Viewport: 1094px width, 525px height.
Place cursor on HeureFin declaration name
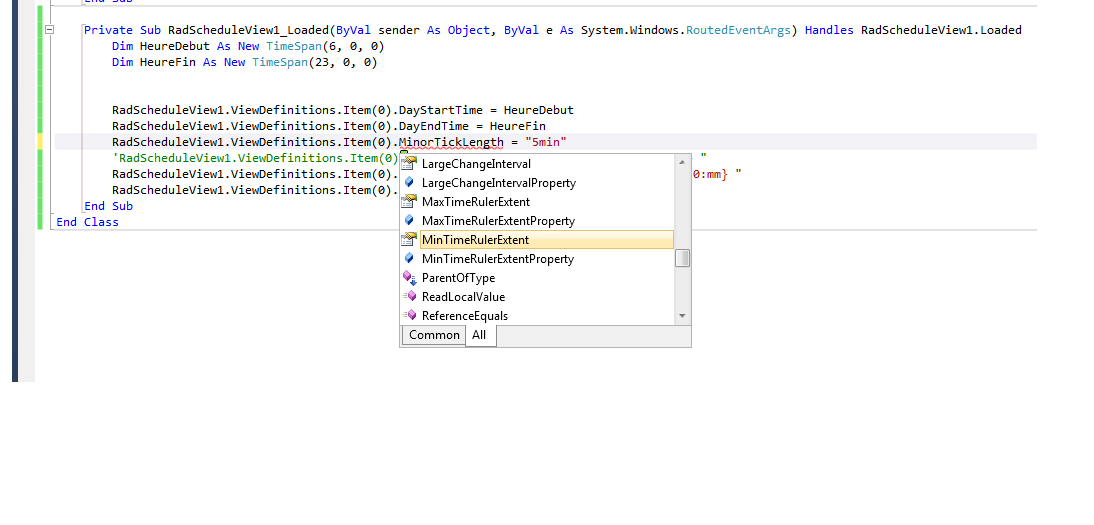coord(167,62)
